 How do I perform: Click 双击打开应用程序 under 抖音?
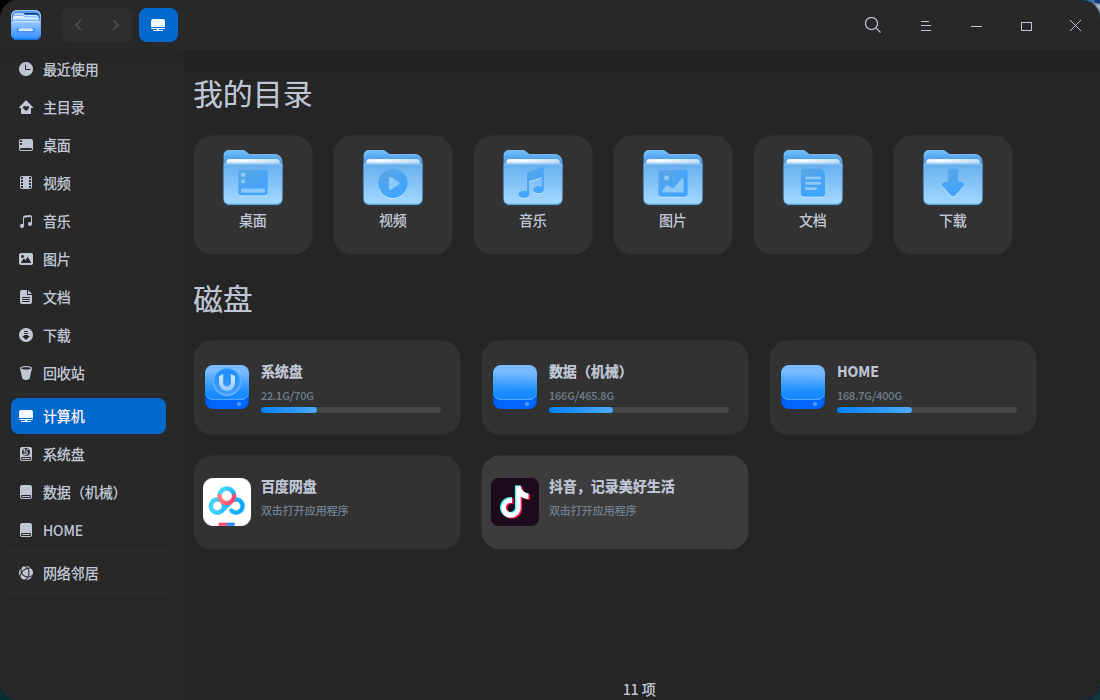pyautogui.click(x=592, y=511)
